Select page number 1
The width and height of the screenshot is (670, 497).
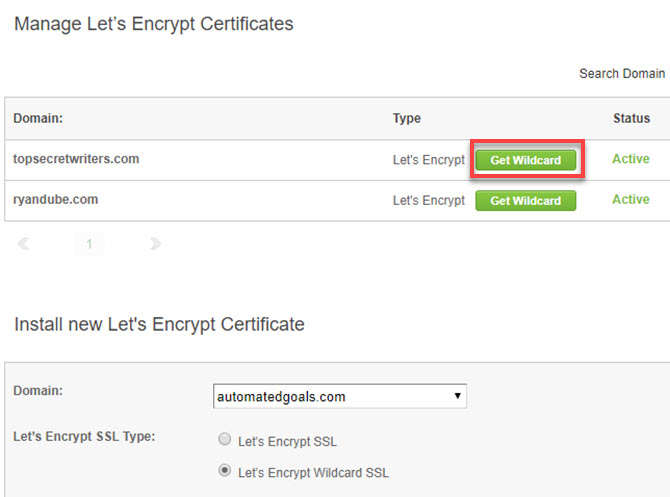pyautogui.click(x=89, y=244)
